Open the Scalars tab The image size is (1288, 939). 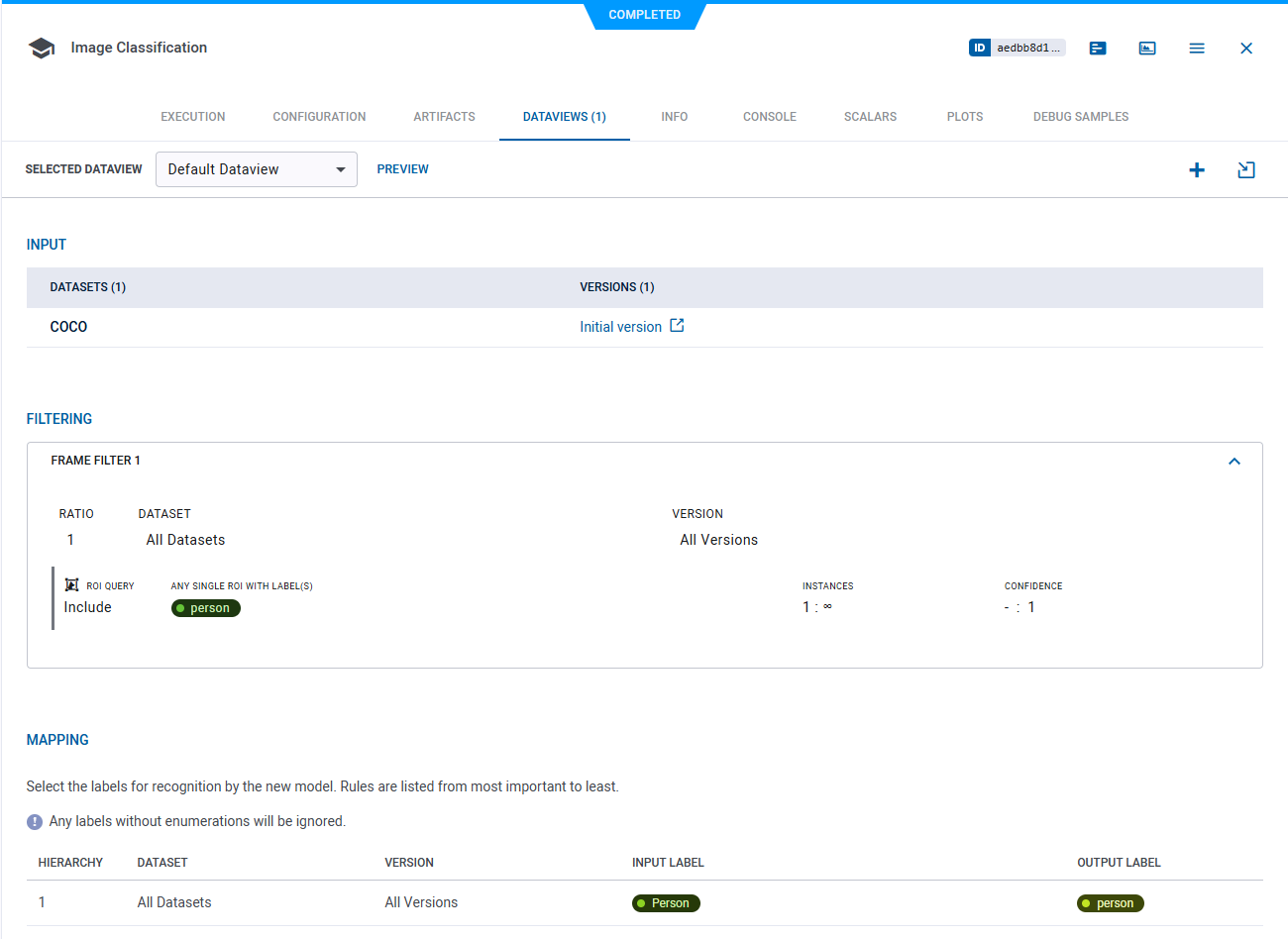(870, 117)
